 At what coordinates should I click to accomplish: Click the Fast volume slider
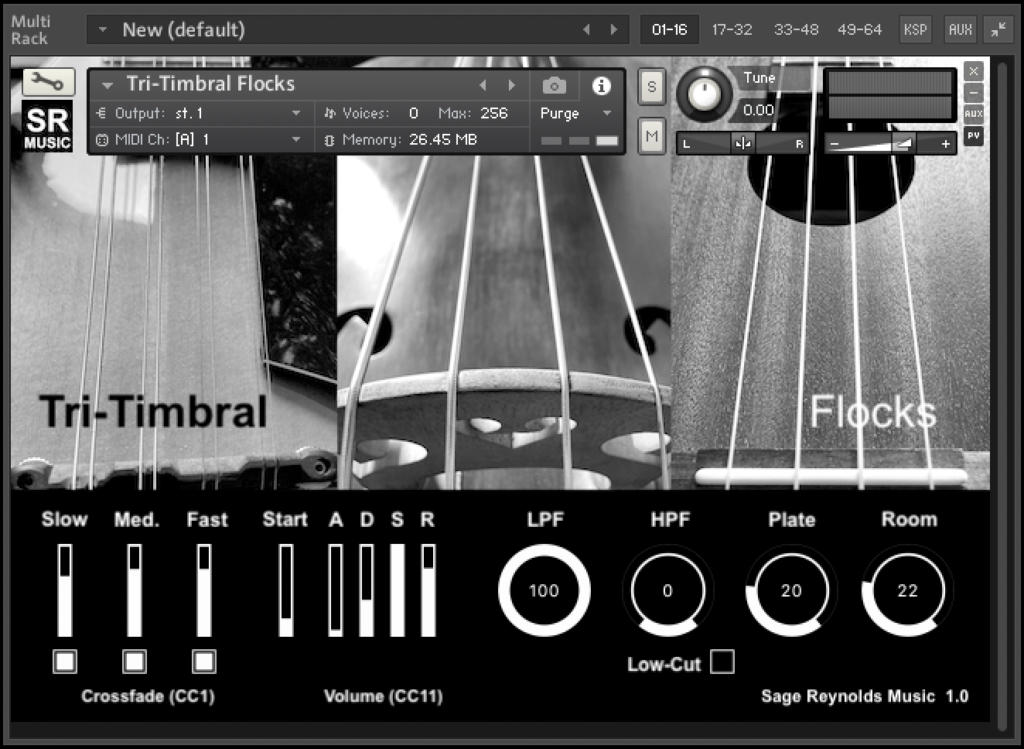(x=204, y=590)
